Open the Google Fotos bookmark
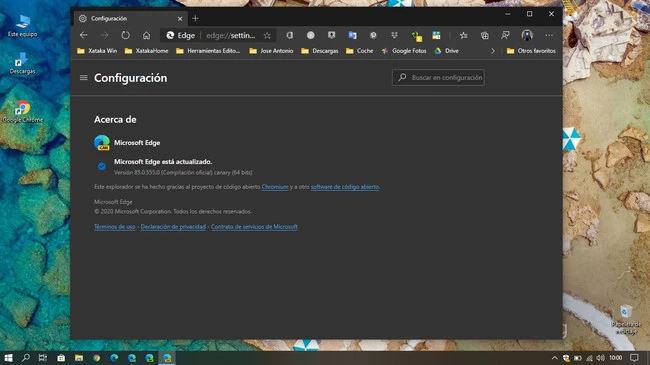Screen dimensions: 650x365 click(x=404, y=51)
